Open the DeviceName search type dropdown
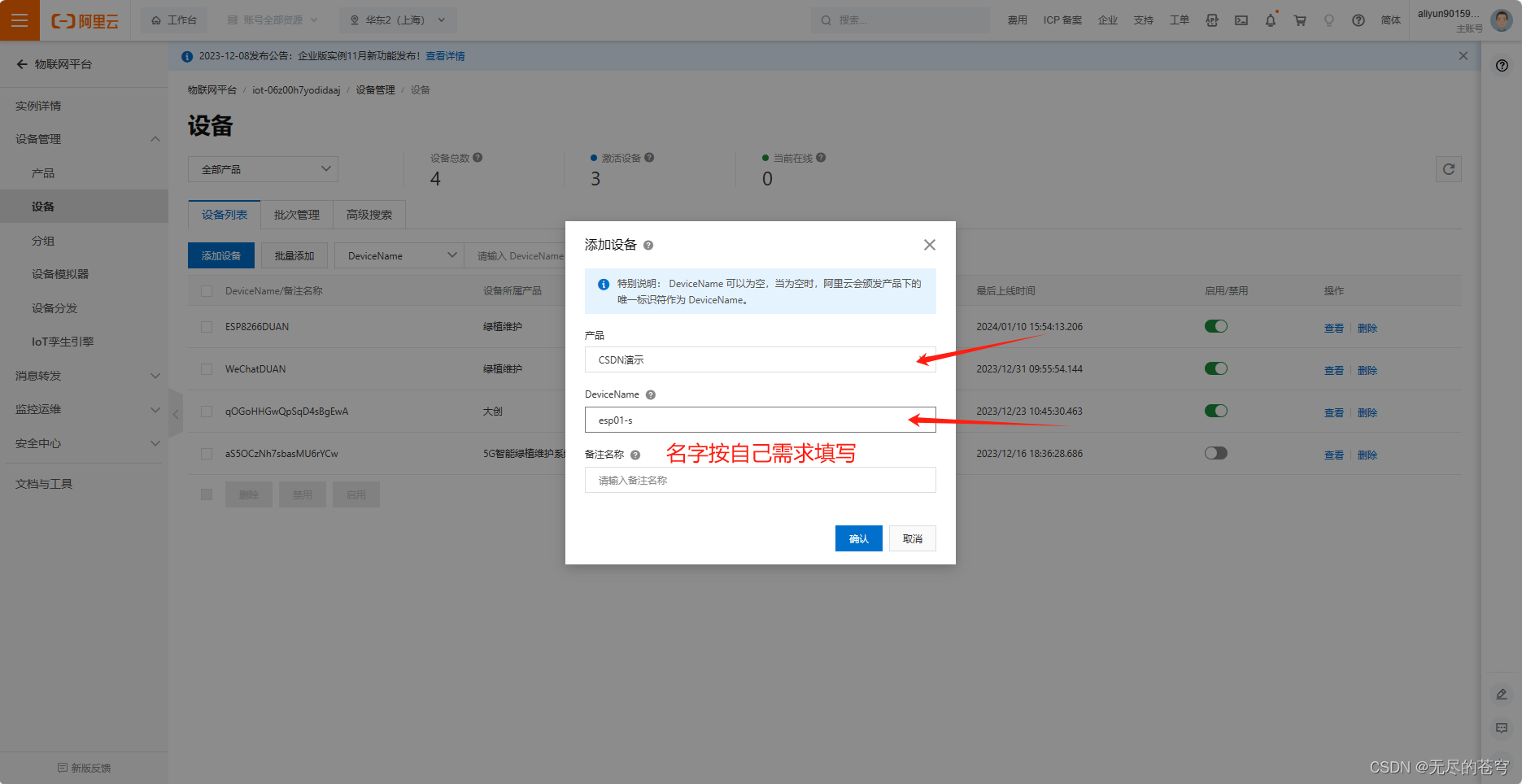Image resolution: width=1522 pixels, height=784 pixels. (x=399, y=255)
